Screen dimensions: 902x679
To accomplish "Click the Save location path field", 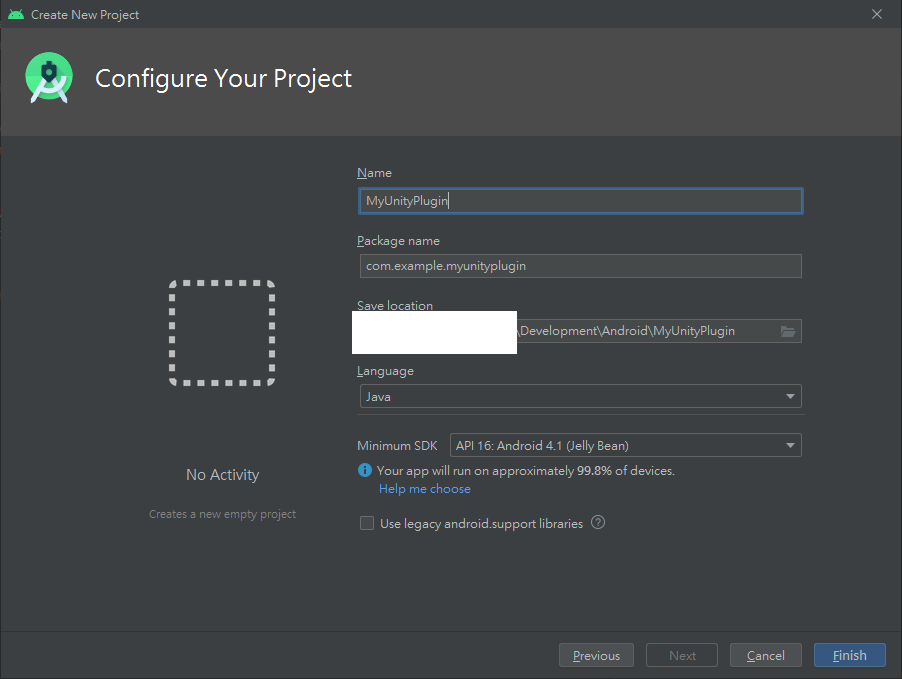I will pyautogui.click(x=640, y=331).
